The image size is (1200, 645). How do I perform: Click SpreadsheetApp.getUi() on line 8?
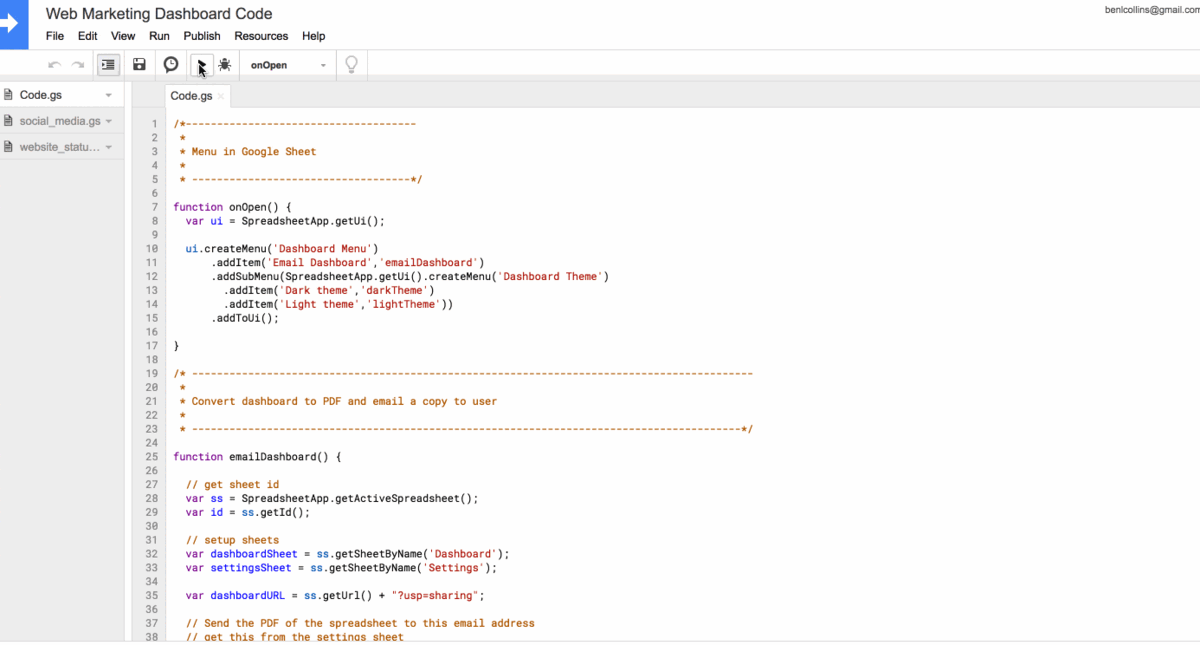(x=310, y=221)
